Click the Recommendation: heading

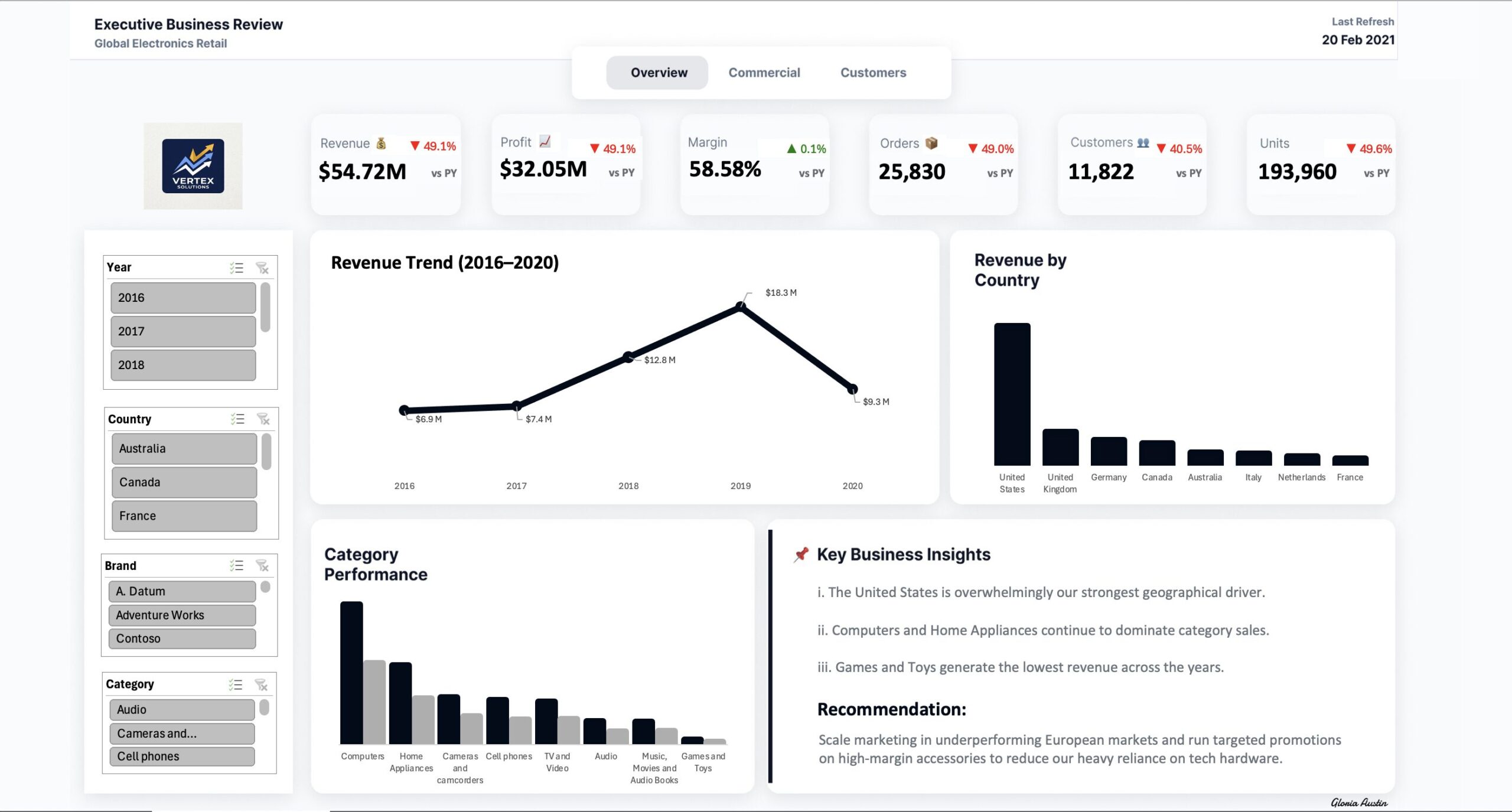[x=891, y=709]
